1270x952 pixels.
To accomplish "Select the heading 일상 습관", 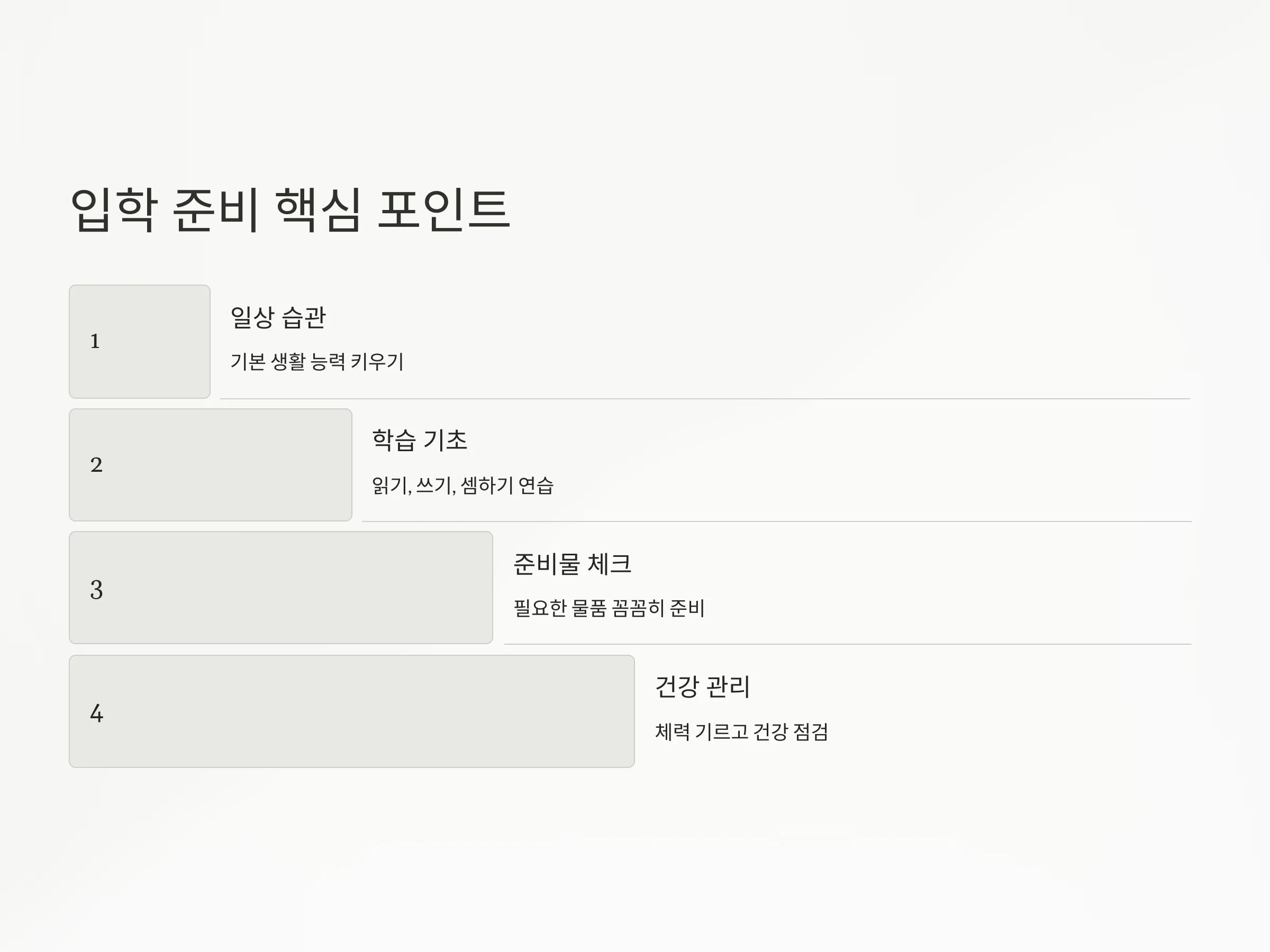I will tap(278, 317).
